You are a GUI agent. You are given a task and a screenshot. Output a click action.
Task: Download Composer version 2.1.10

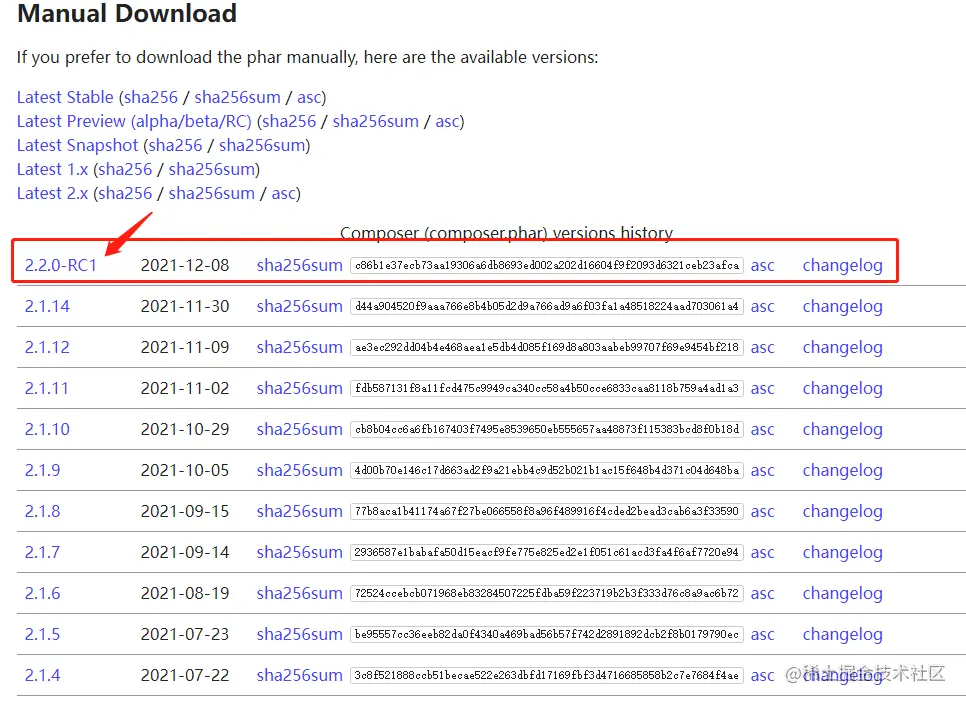[x=47, y=429]
